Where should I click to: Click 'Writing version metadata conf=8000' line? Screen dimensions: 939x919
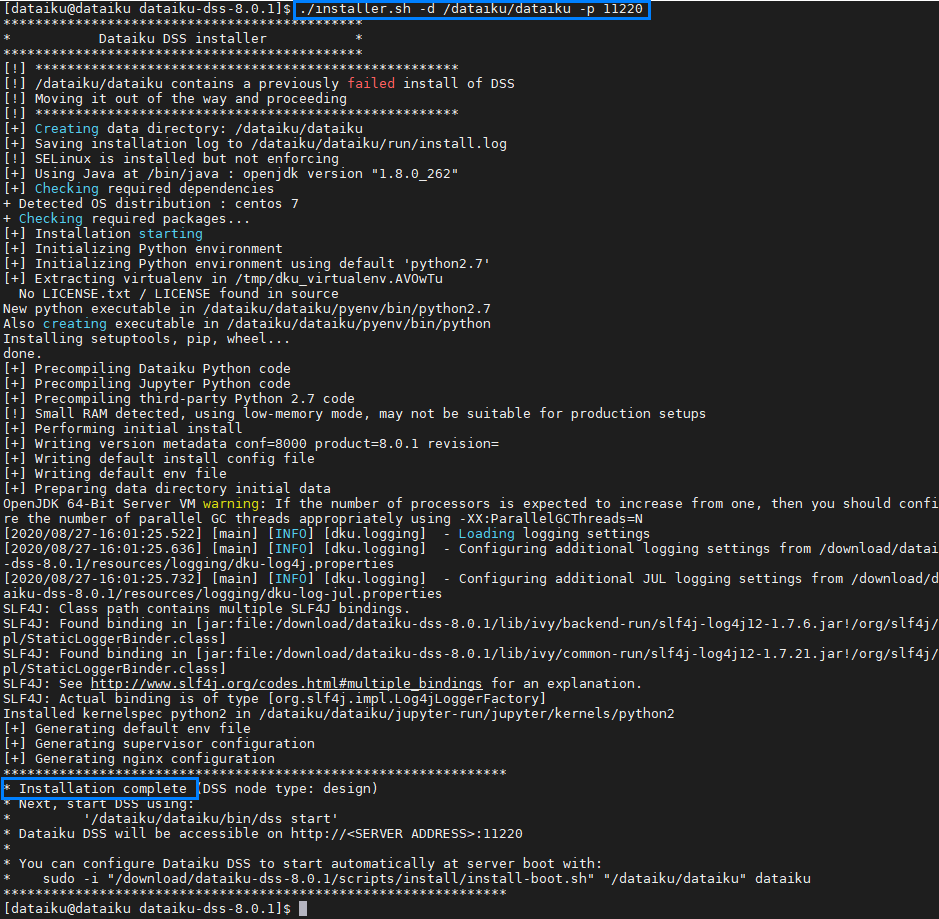(251, 444)
